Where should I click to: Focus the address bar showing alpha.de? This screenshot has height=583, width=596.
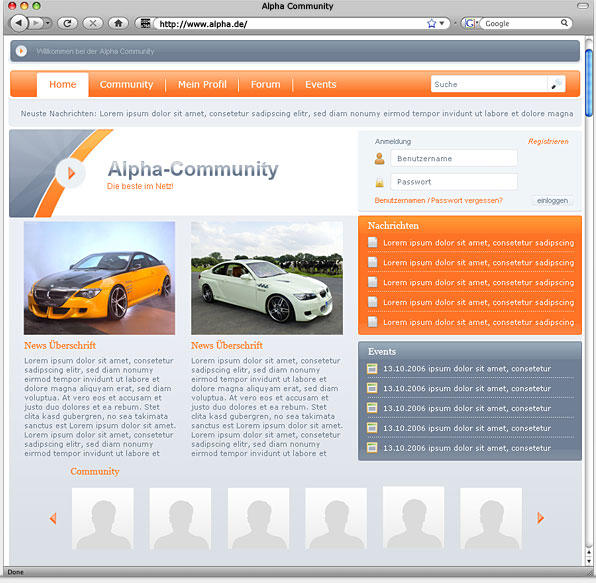pyautogui.click(x=290, y=24)
